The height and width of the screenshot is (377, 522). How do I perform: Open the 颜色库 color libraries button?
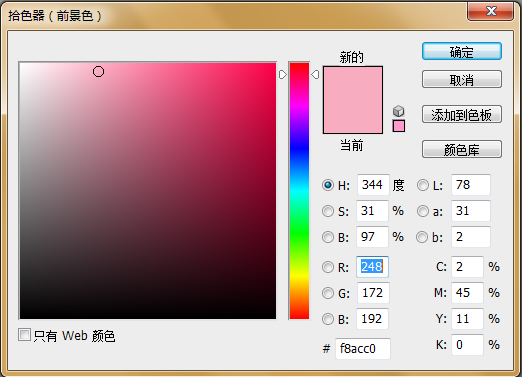[x=462, y=149]
